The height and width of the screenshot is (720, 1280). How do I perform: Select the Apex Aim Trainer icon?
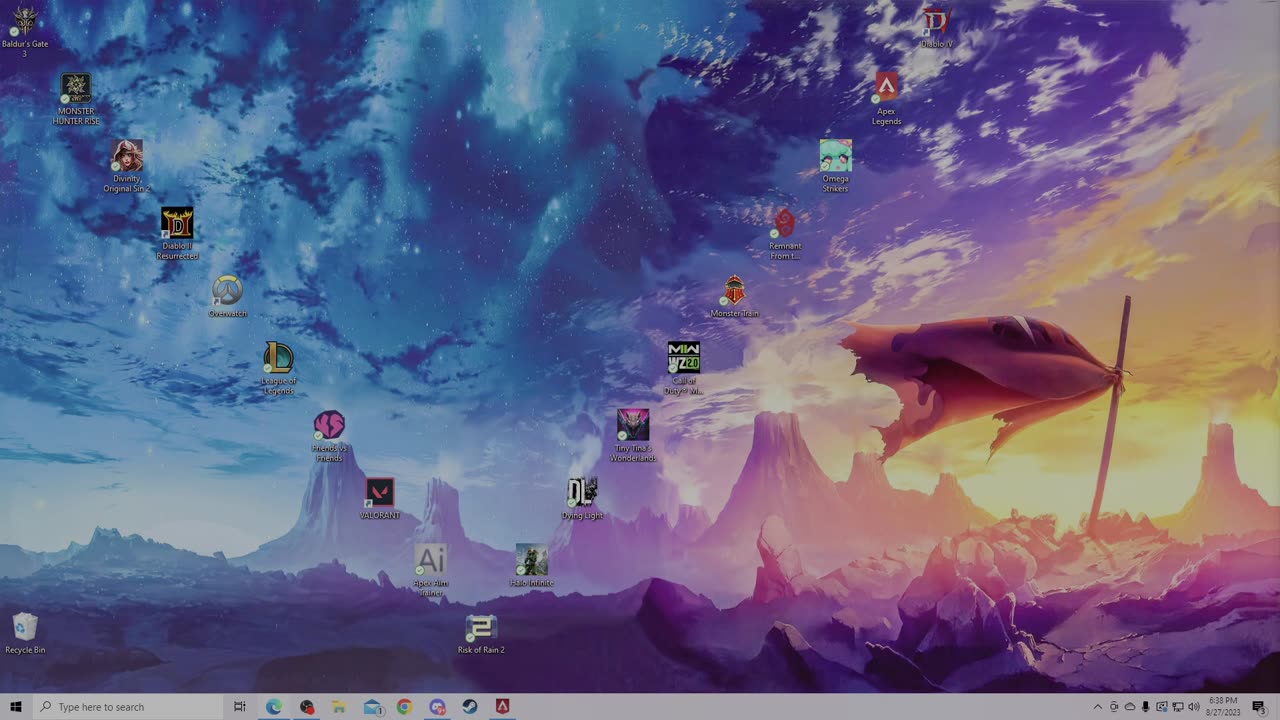[430, 571]
